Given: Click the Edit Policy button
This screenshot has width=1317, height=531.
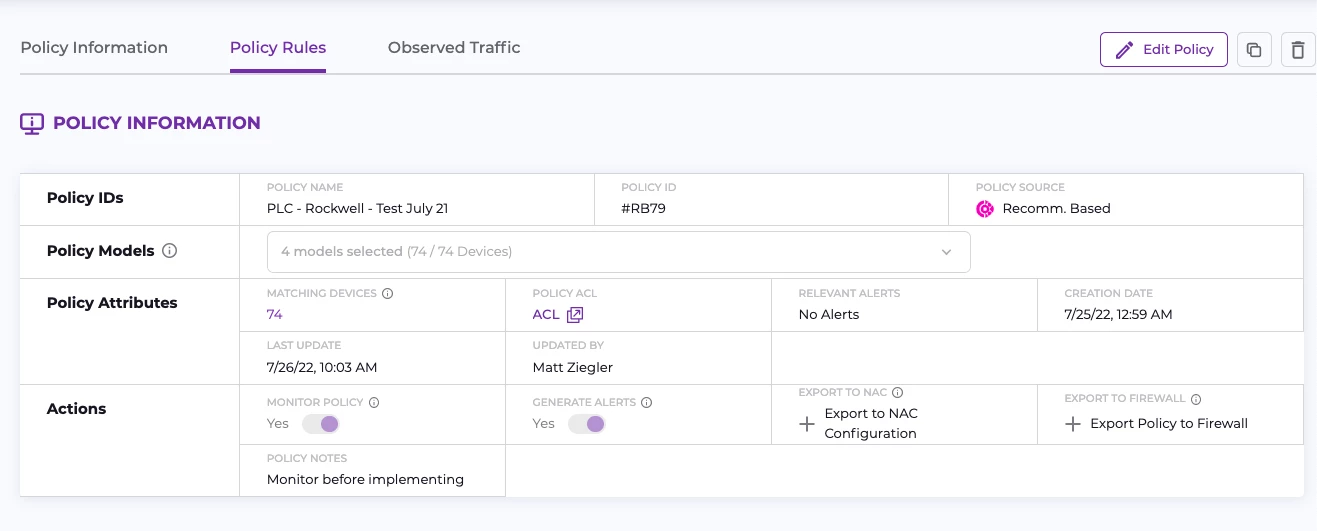Looking at the screenshot, I should (x=1163, y=49).
